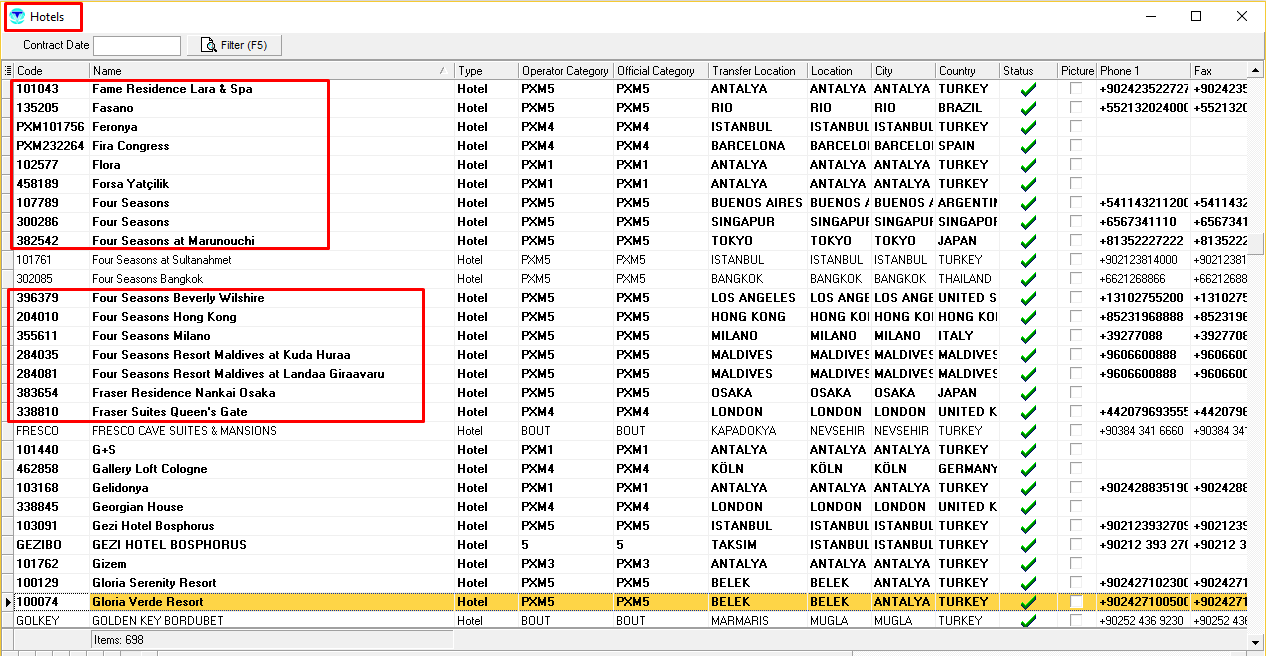Click status checkmark for Fraser Suites Queen's Gate
The image size is (1266, 656).
coord(1028,412)
